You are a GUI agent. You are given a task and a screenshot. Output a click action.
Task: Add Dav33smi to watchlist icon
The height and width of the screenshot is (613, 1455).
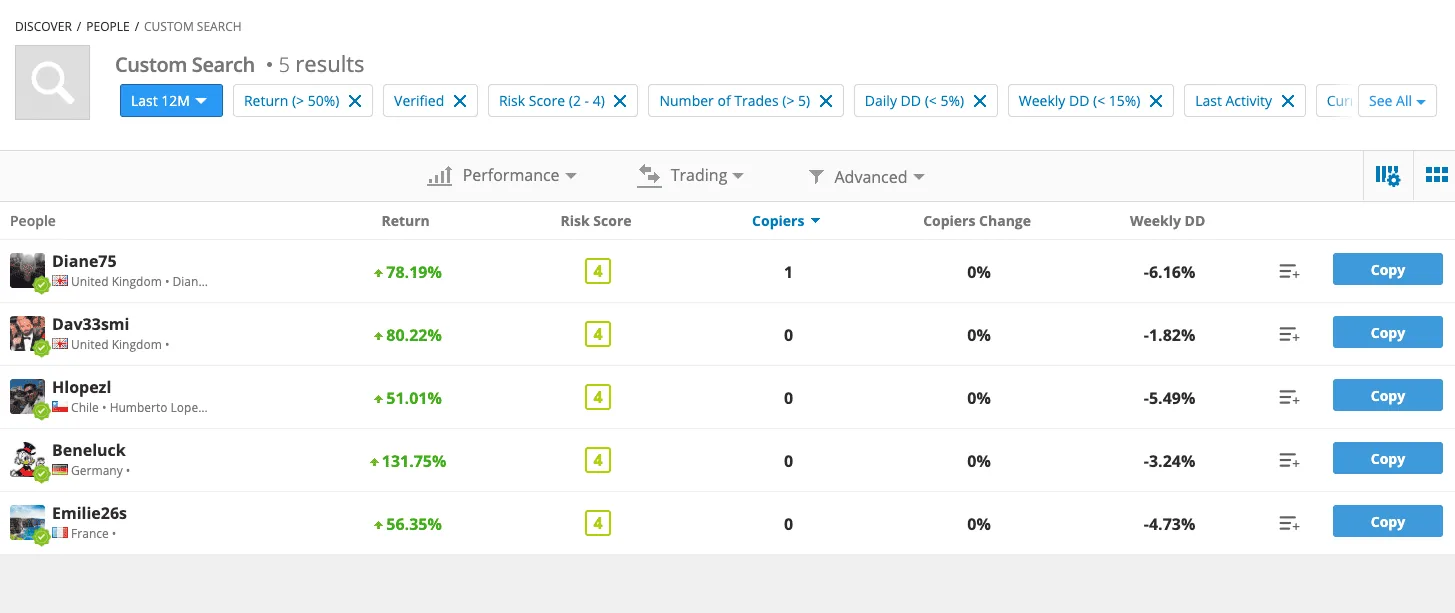tap(1289, 335)
